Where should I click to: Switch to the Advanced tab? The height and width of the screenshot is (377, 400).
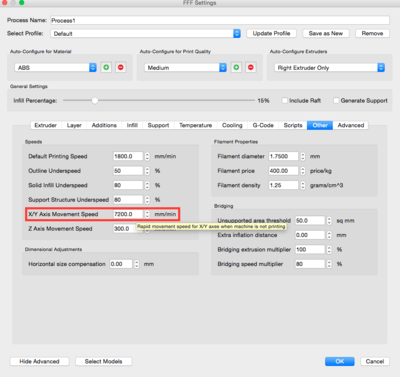[x=351, y=125]
